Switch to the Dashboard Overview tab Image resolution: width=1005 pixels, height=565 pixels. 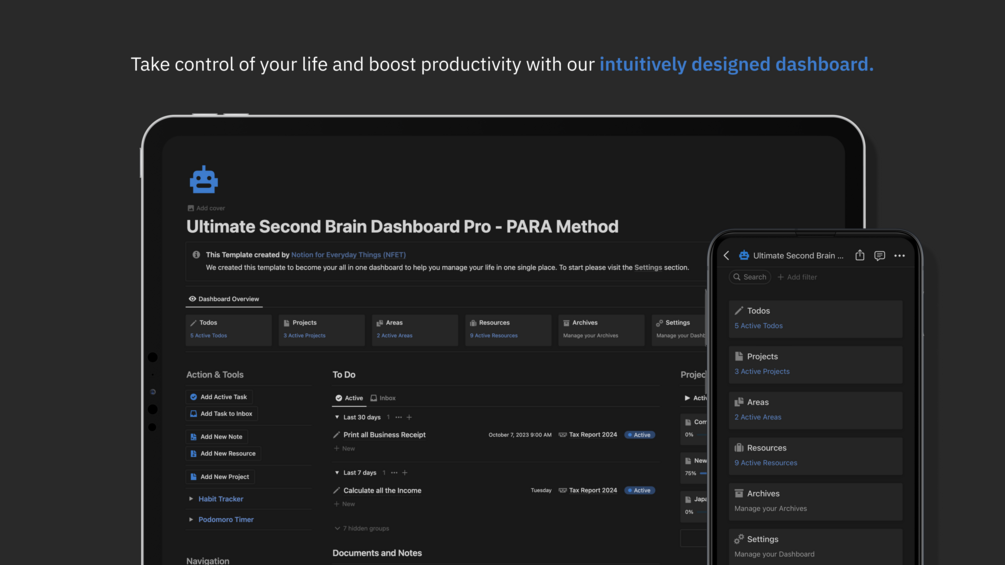click(x=224, y=299)
